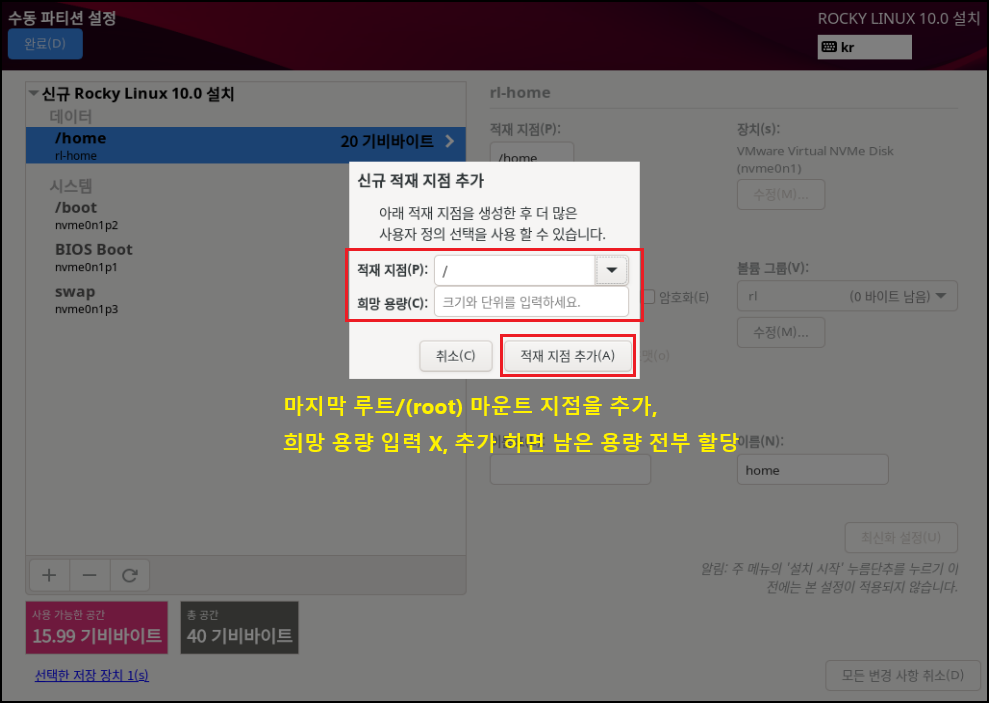Open the 선택한 저장 장치 1(s) link
Screen dimensions: 989x703
92,675
